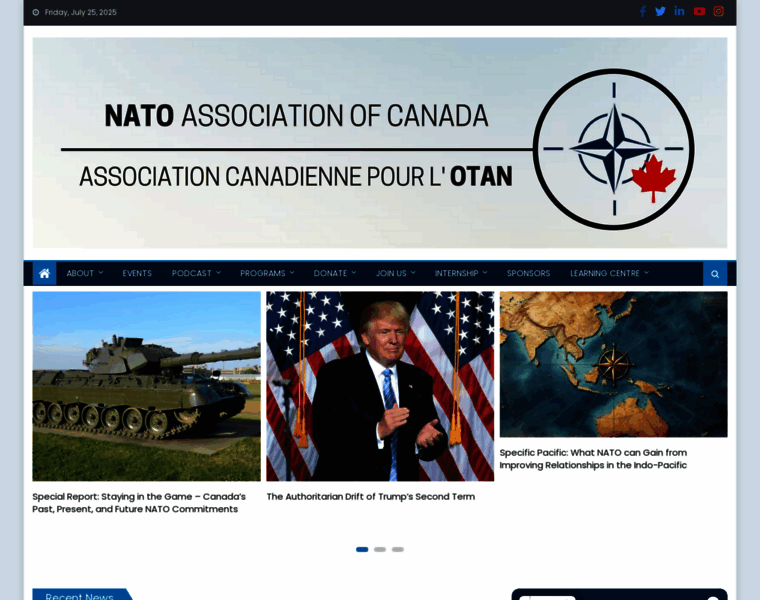This screenshot has height=600, width=760.
Task: Open the YouTube social icon
Action: click(699, 12)
